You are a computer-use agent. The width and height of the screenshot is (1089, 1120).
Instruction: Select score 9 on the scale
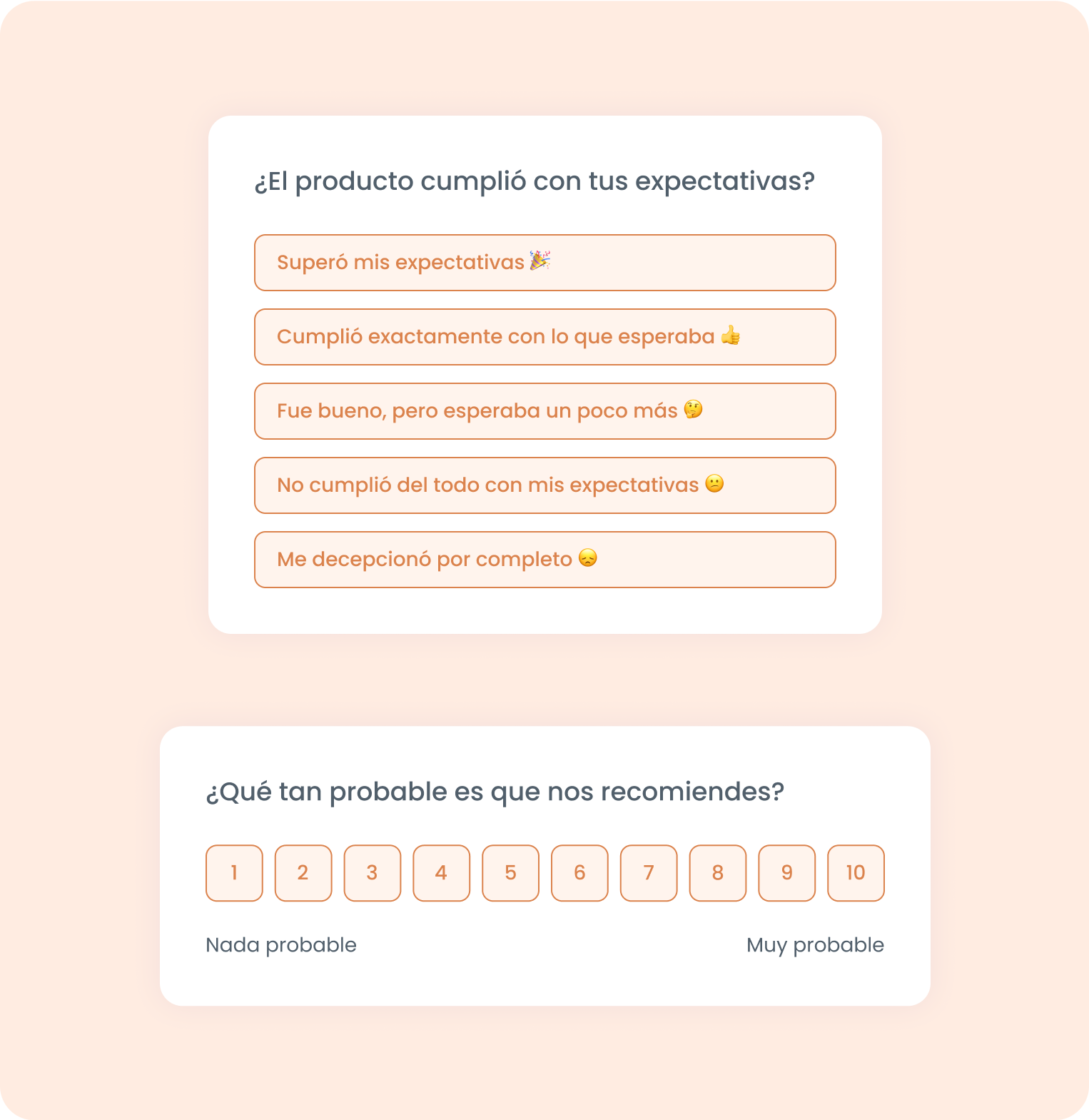coord(787,873)
